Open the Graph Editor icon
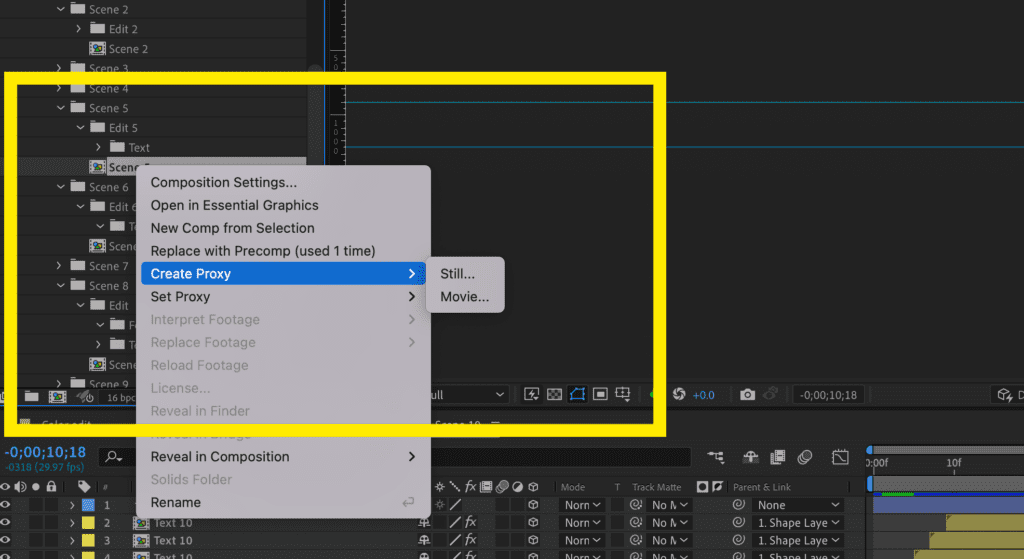The height and width of the screenshot is (559, 1024). pyautogui.click(x=840, y=457)
